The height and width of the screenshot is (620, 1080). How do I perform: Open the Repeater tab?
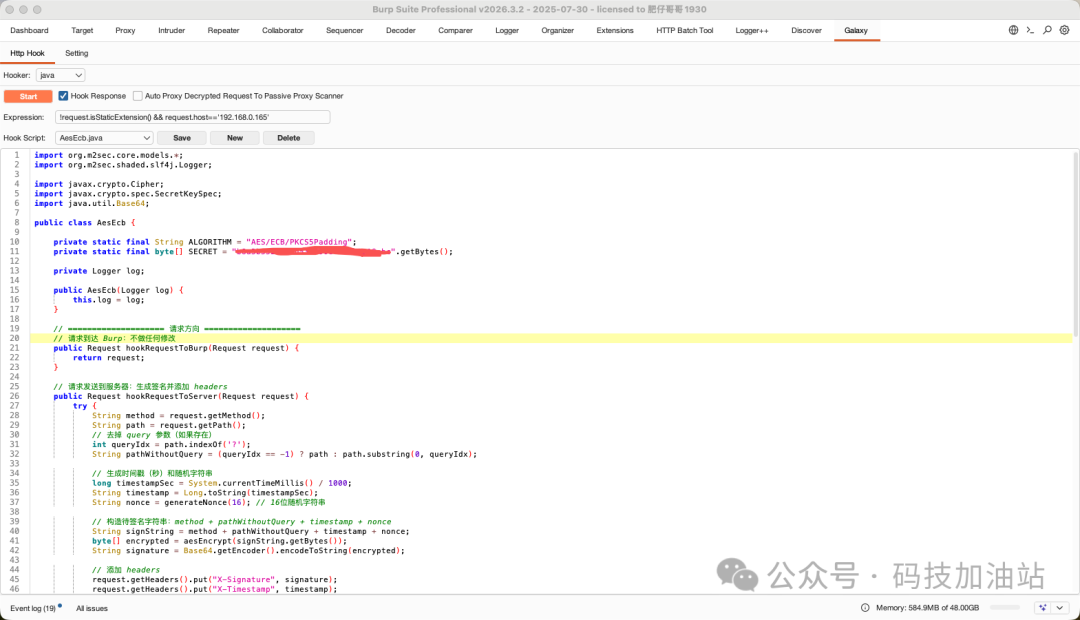coord(223,30)
